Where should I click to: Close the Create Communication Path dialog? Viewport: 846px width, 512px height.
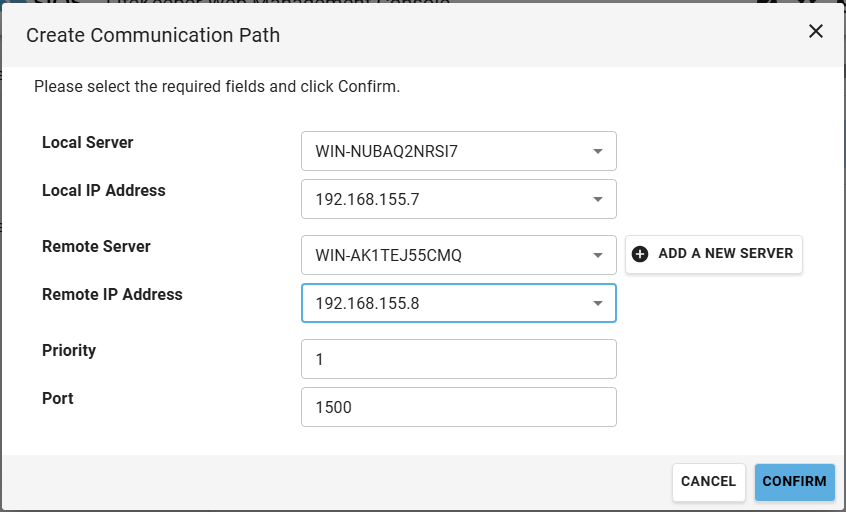point(816,31)
